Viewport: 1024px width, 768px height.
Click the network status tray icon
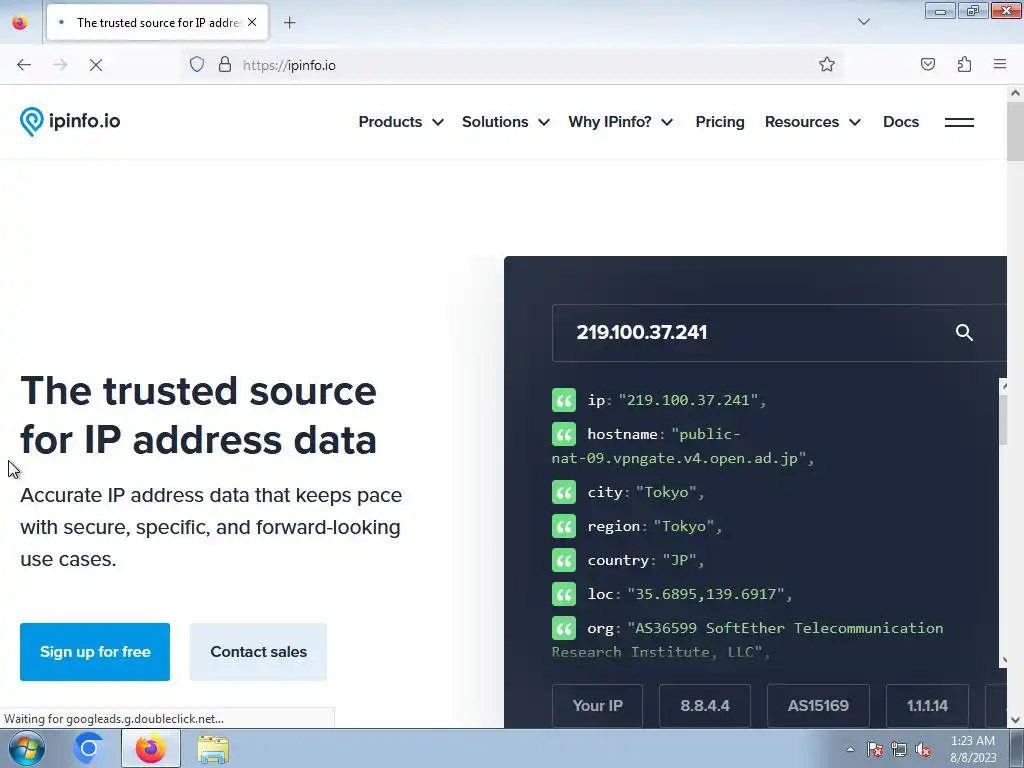click(x=899, y=749)
